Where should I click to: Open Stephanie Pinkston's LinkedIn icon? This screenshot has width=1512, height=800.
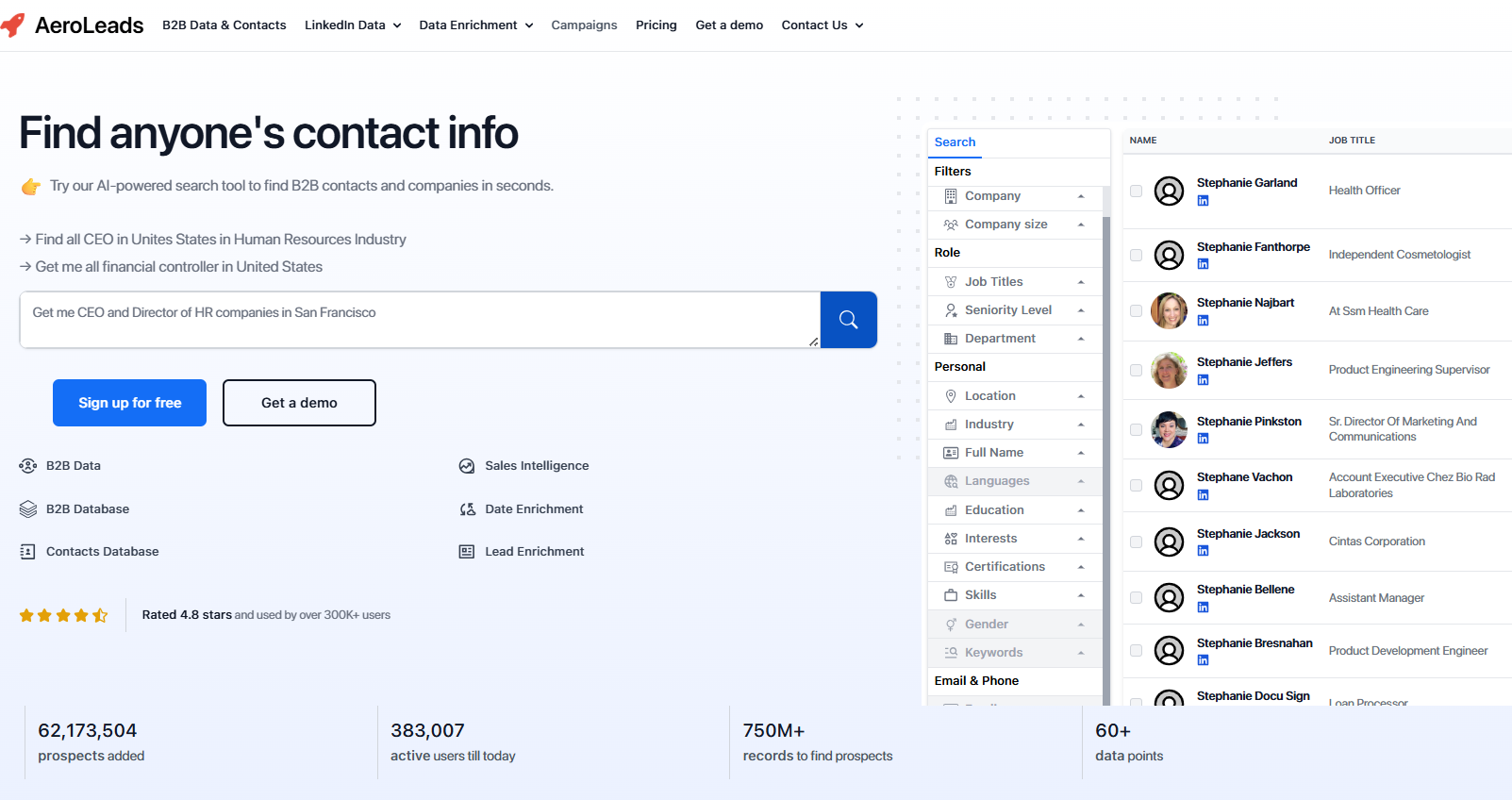coord(1203,439)
